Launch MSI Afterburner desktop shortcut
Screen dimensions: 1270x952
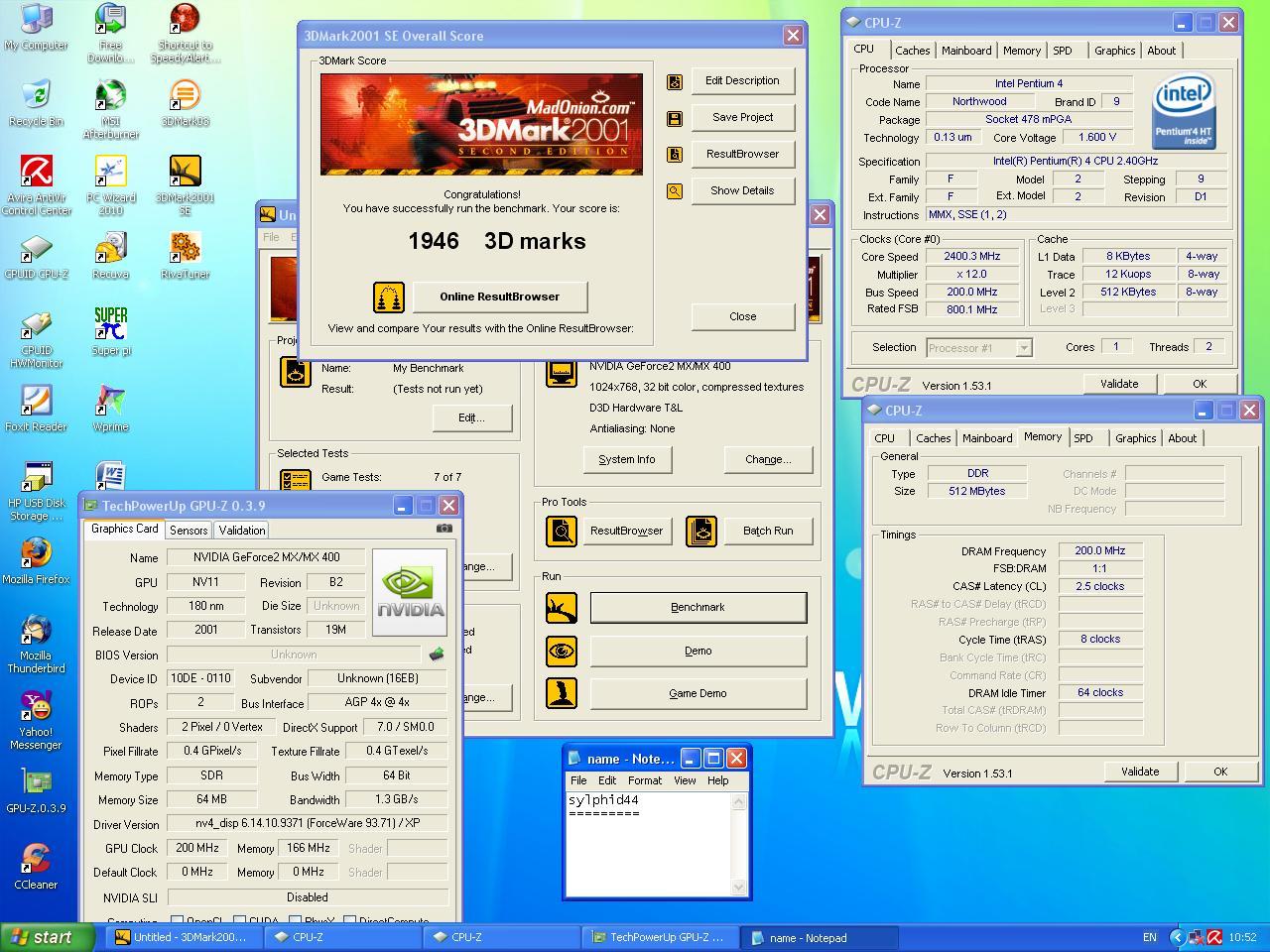click(111, 109)
